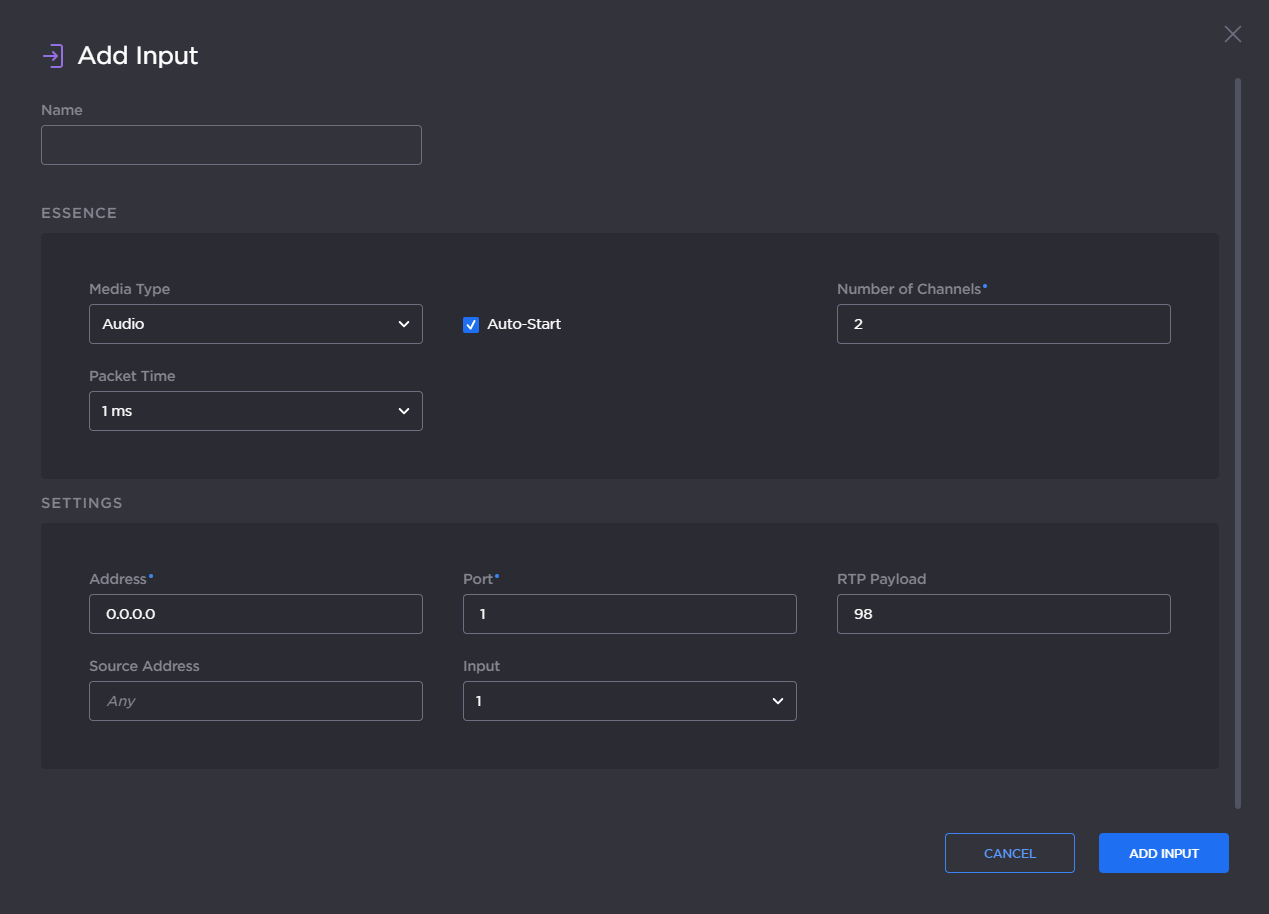Click the Media Type label
The width and height of the screenshot is (1269, 914).
tap(130, 289)
